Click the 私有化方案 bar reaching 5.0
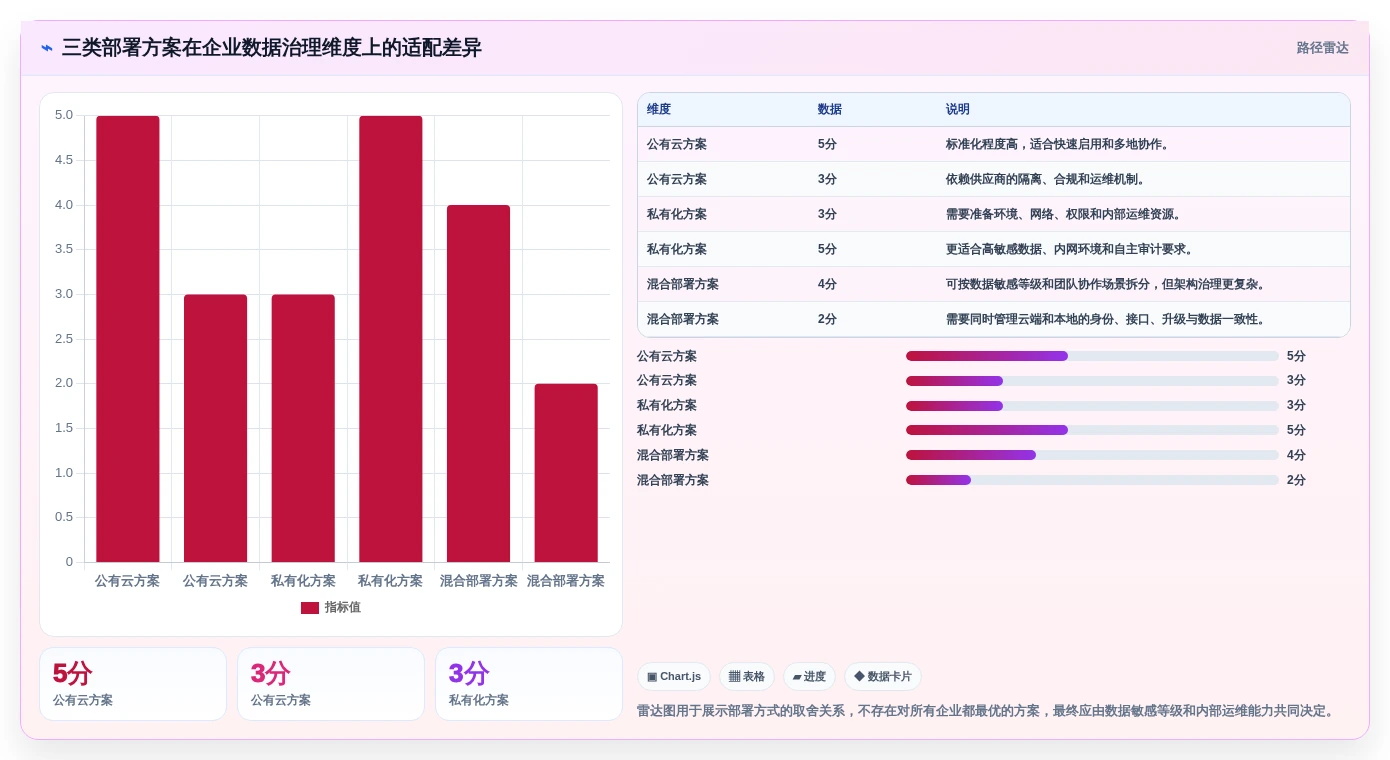Screen dimensions: 1390x760 (391, 339)
